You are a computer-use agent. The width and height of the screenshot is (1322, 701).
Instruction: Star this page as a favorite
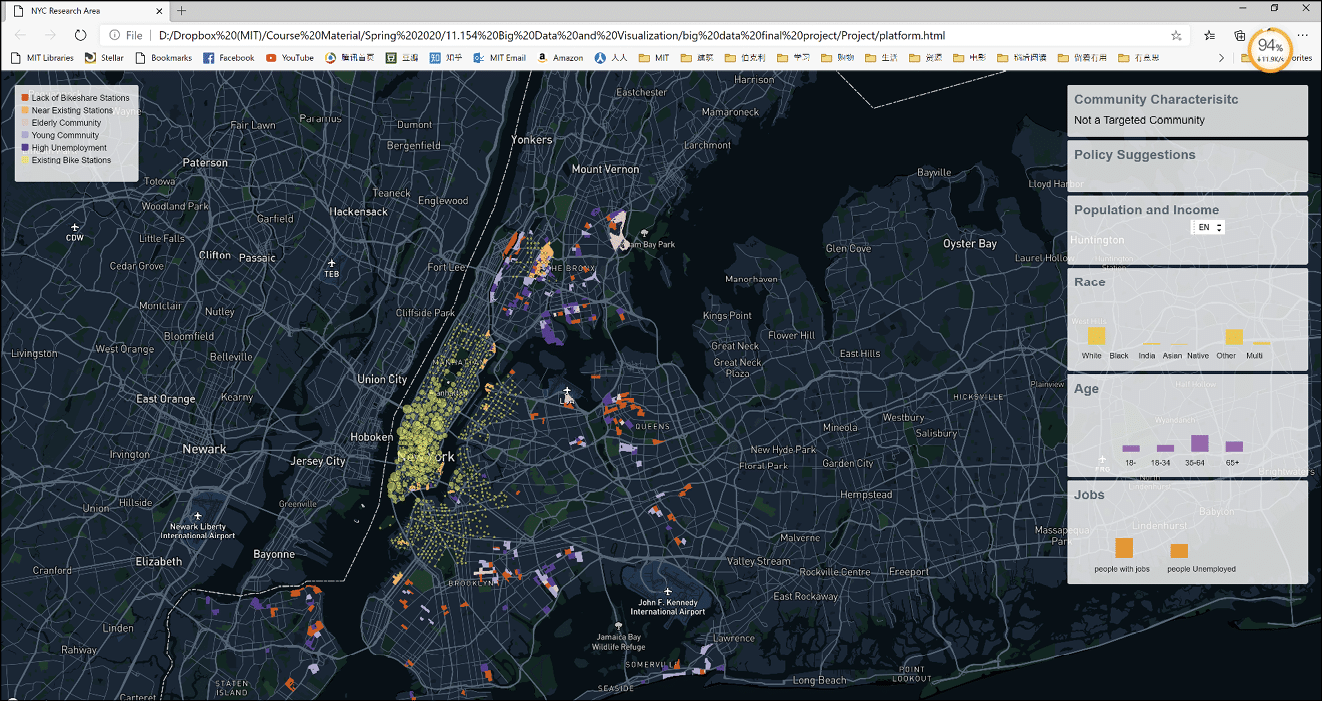click(1176, 35)
